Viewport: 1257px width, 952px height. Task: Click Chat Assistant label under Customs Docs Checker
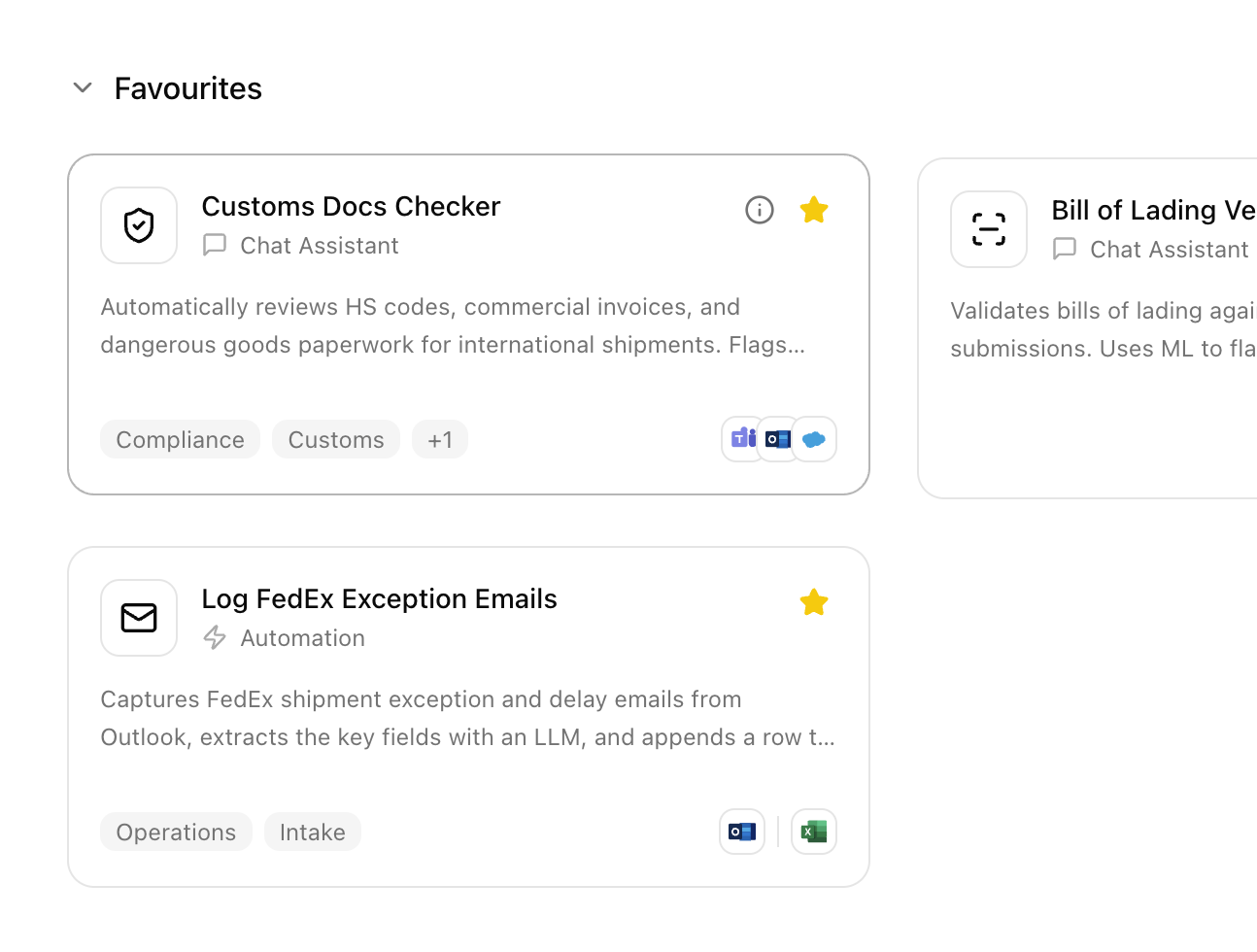320,246
